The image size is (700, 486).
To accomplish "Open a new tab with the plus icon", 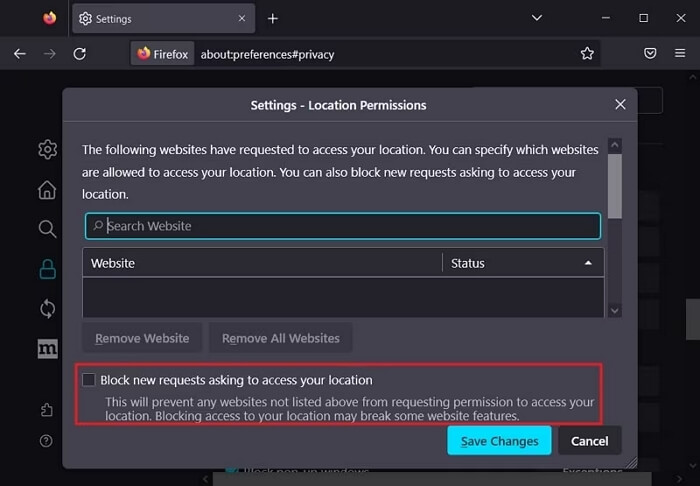I will click(x=273, y=19).
